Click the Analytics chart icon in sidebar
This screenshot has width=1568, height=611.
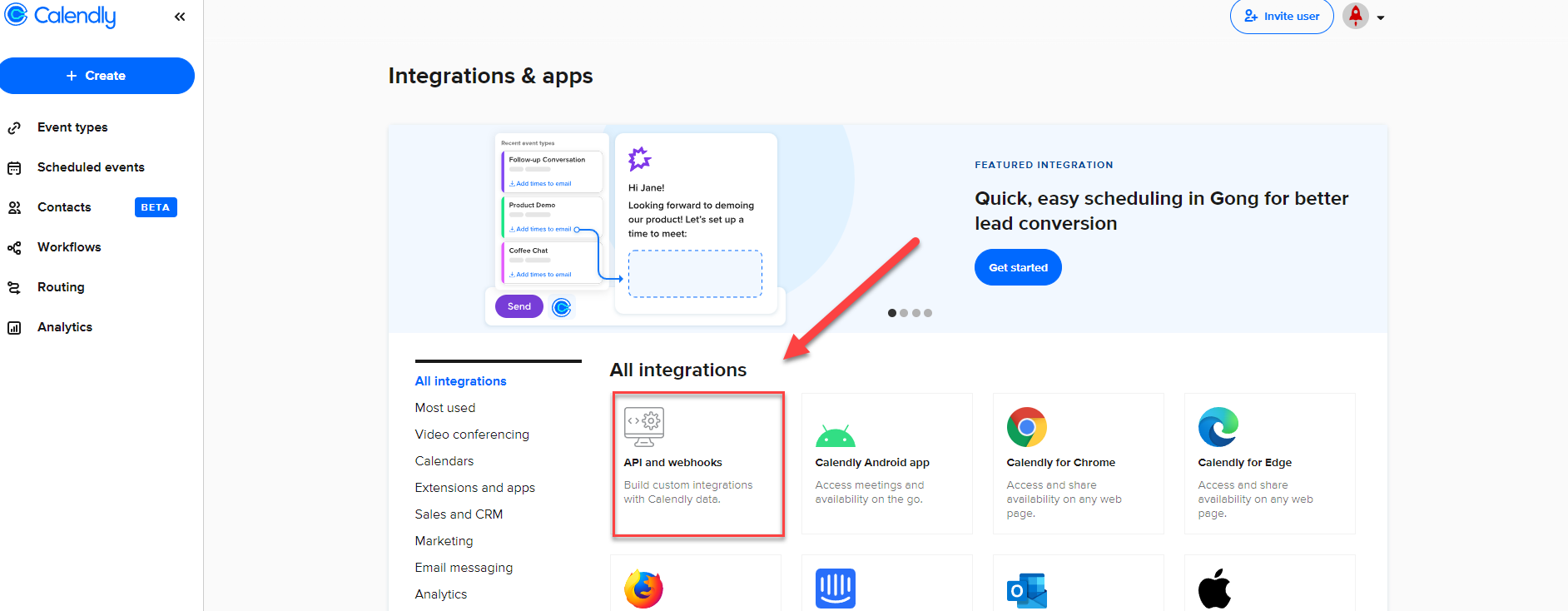pyautogui.click(x=14, y=327)
